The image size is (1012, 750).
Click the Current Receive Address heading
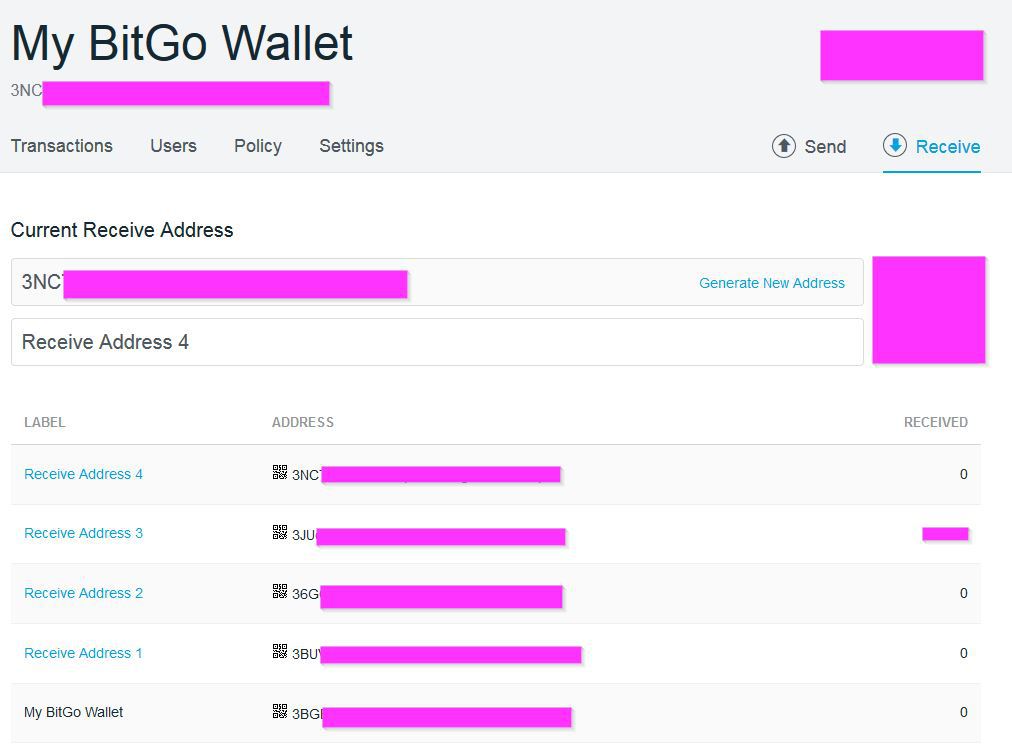122,230
